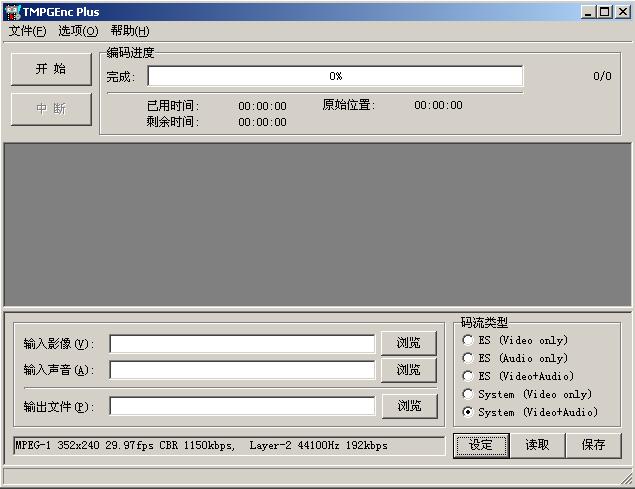635x489 pixels.
Task: Click the 剩余时间 00:00:00 value
Action: [x=262, y=122]
